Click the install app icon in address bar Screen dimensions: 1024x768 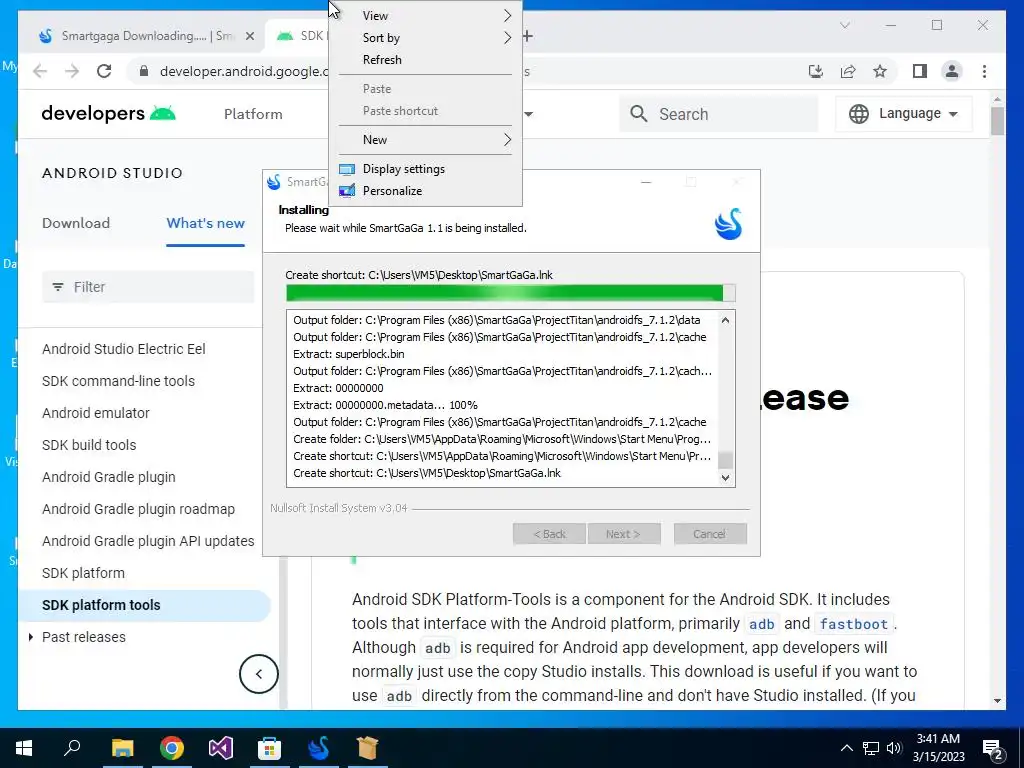[816, 71]
